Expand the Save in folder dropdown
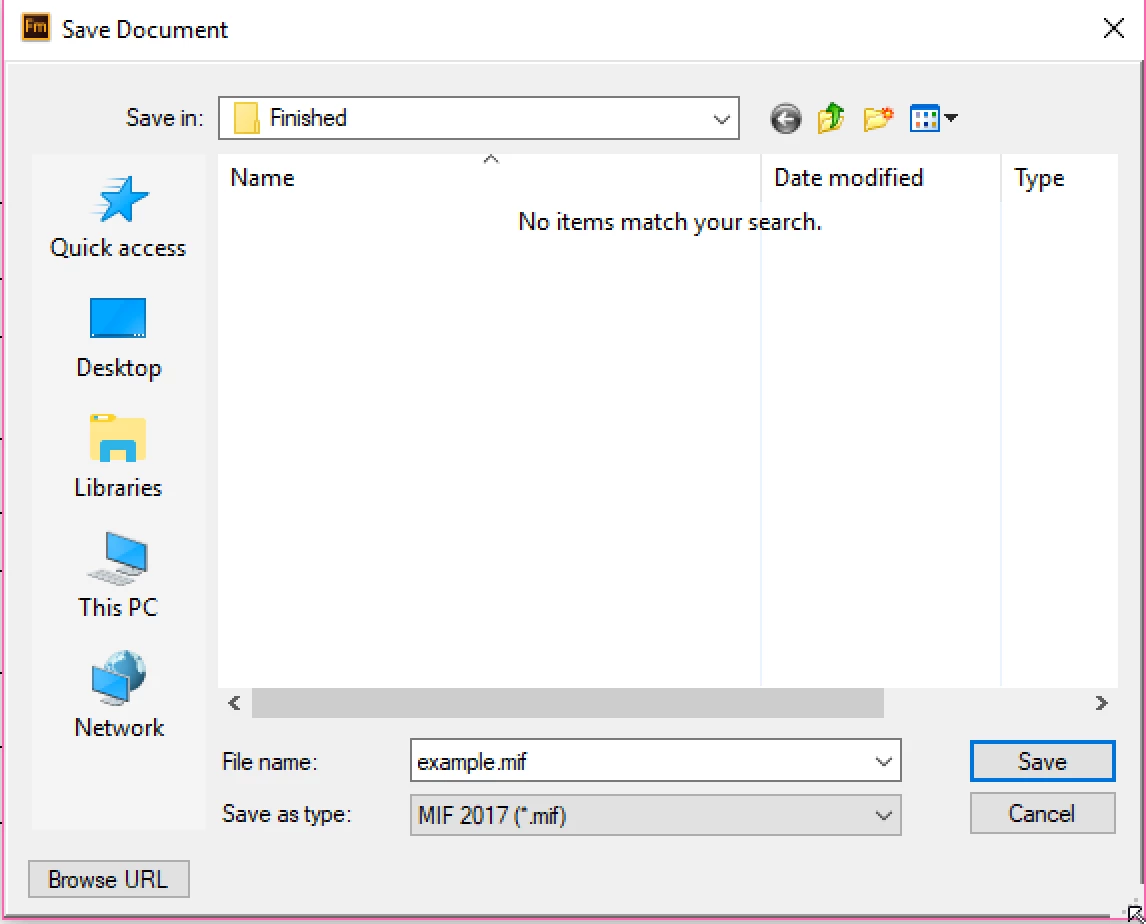Image resolution: width=1146 pixels, height=924 pixels. point(721,118)
